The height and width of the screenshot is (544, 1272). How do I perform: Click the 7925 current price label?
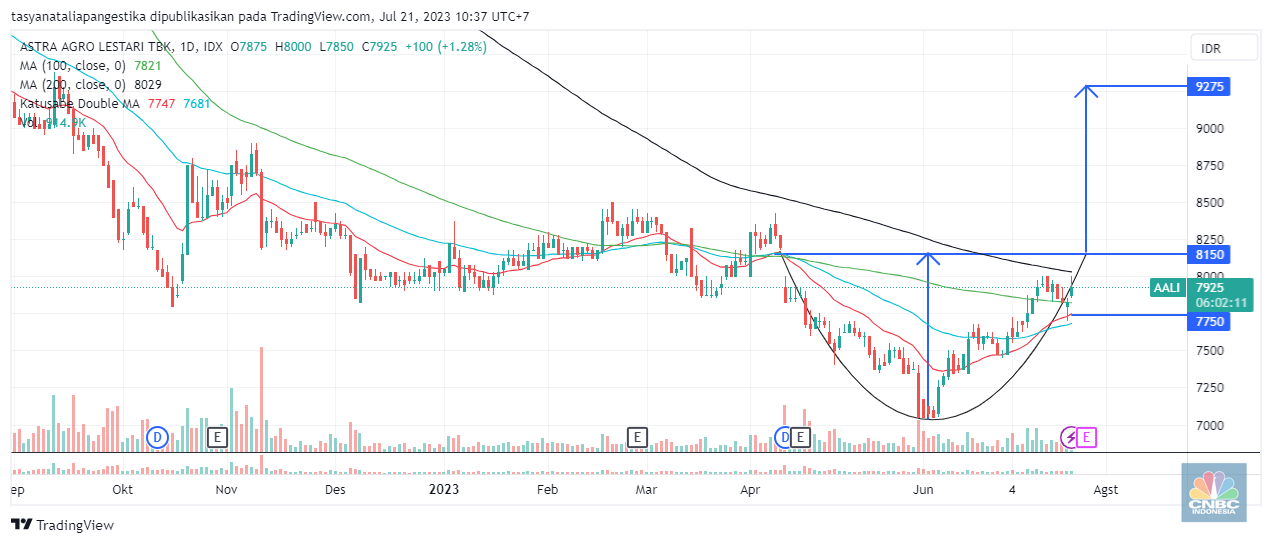coord(1210,287)
